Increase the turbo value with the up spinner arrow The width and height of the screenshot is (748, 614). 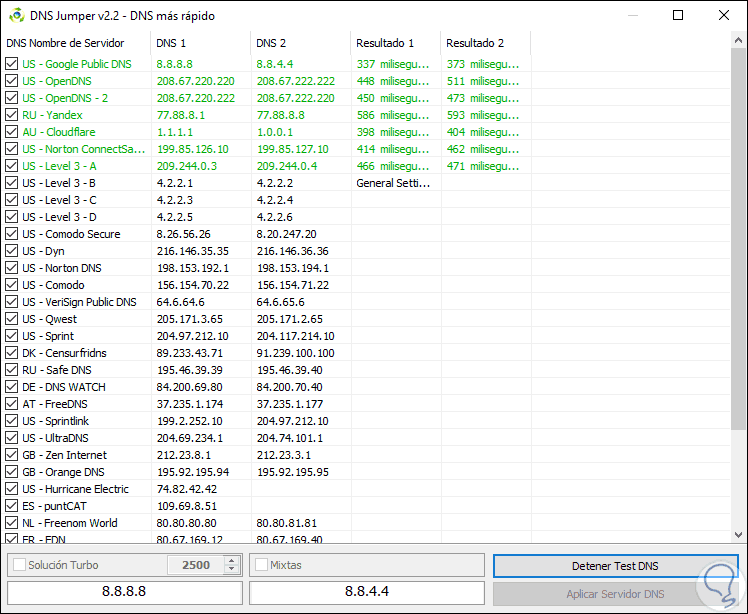point(231,561)
